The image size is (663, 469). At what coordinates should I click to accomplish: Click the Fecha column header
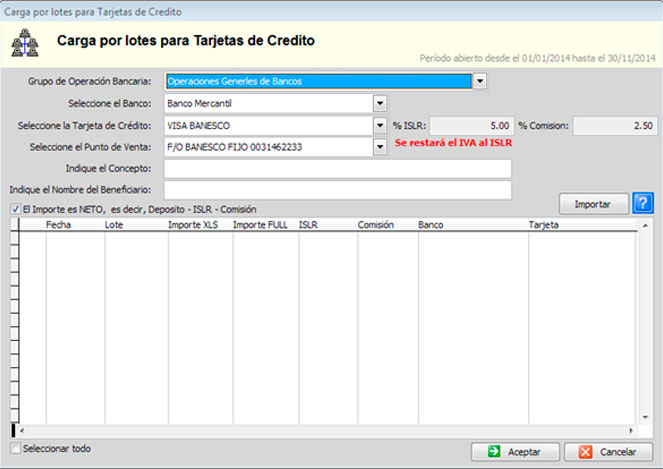coord(72,226)
